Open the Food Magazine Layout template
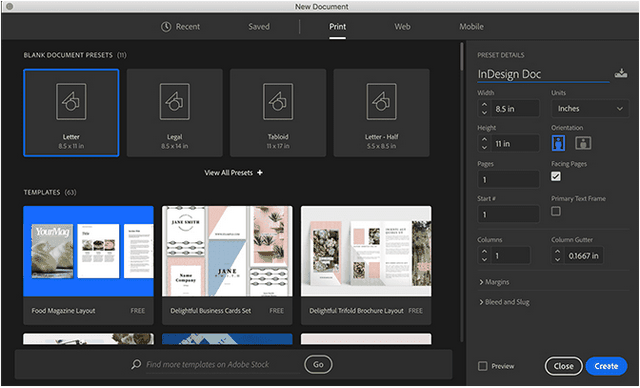 [x=89, y=265]
